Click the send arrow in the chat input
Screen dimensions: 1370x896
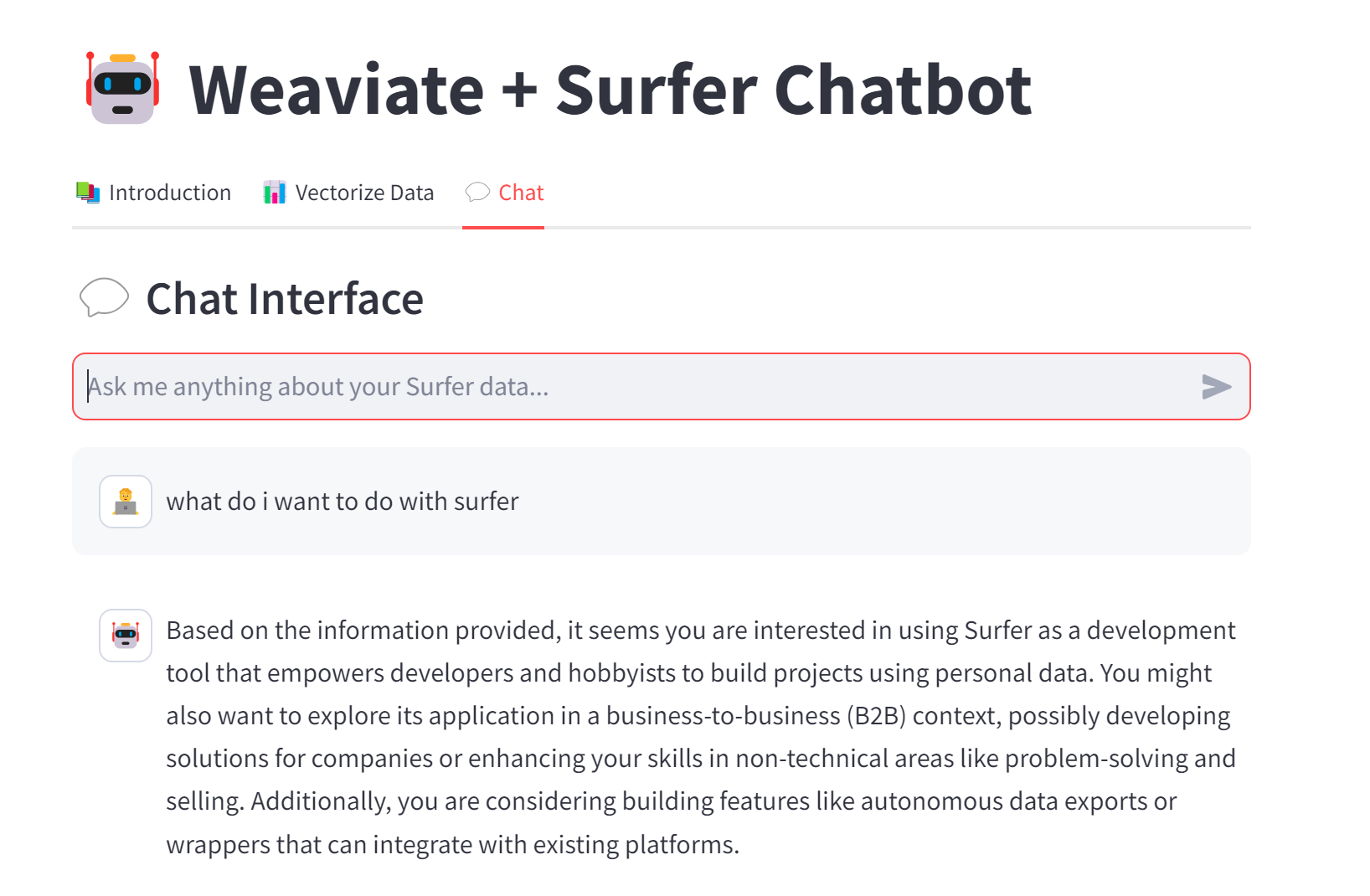pos(1216,387)
